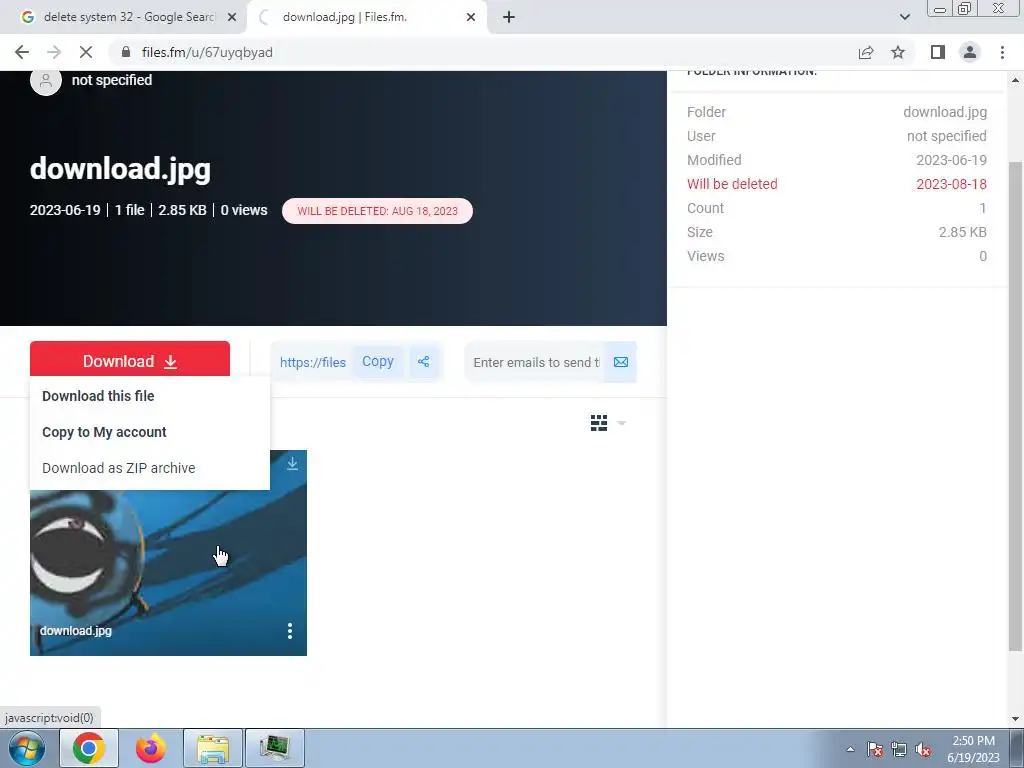The height and width of the screenshot is (768, 1024).
Task: Click the browser forward arrow
Action: tap(54, 52)
